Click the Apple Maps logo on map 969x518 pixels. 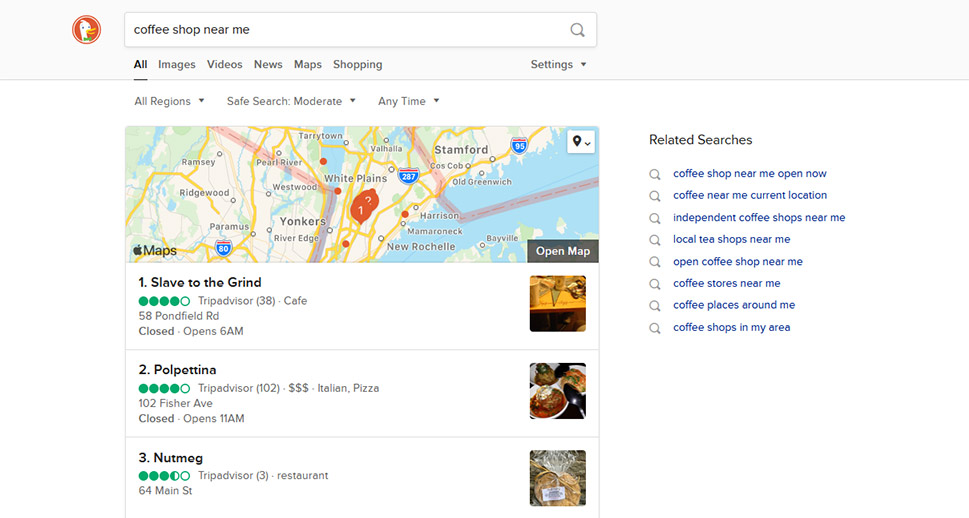pyautogui.click(x=154, y=250)
